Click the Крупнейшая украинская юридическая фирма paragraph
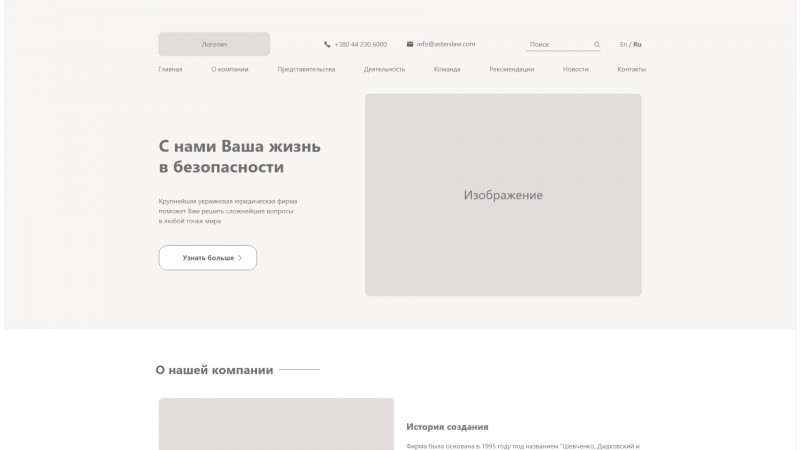Image resolution: width=800 pixels, height=450 pixels. point(228,211)
